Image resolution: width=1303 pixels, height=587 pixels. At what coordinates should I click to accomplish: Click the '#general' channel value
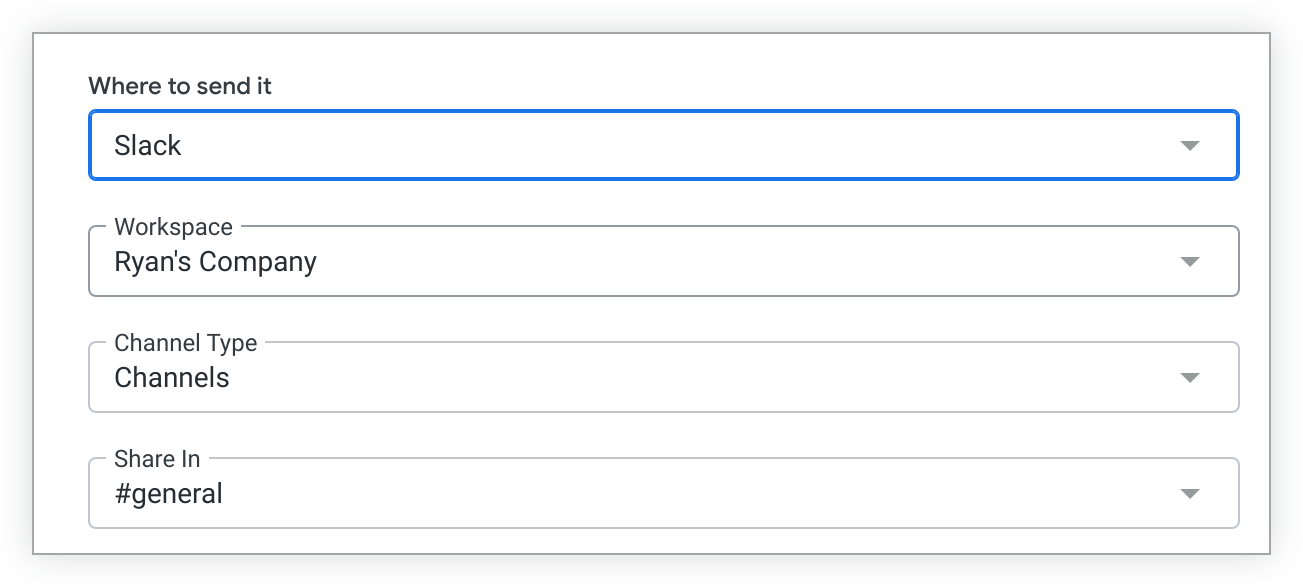click(x=168, y=494)
